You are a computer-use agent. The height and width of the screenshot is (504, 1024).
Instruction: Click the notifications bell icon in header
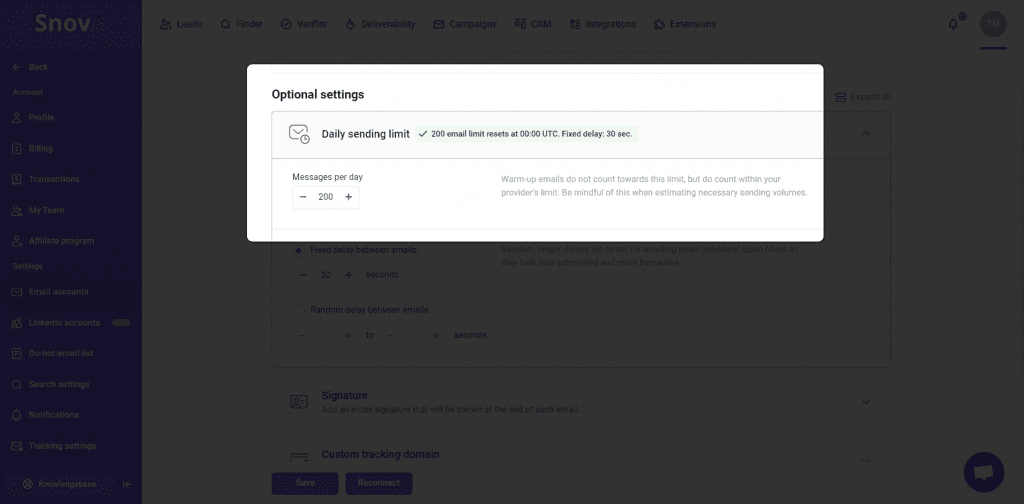(953, 24)
